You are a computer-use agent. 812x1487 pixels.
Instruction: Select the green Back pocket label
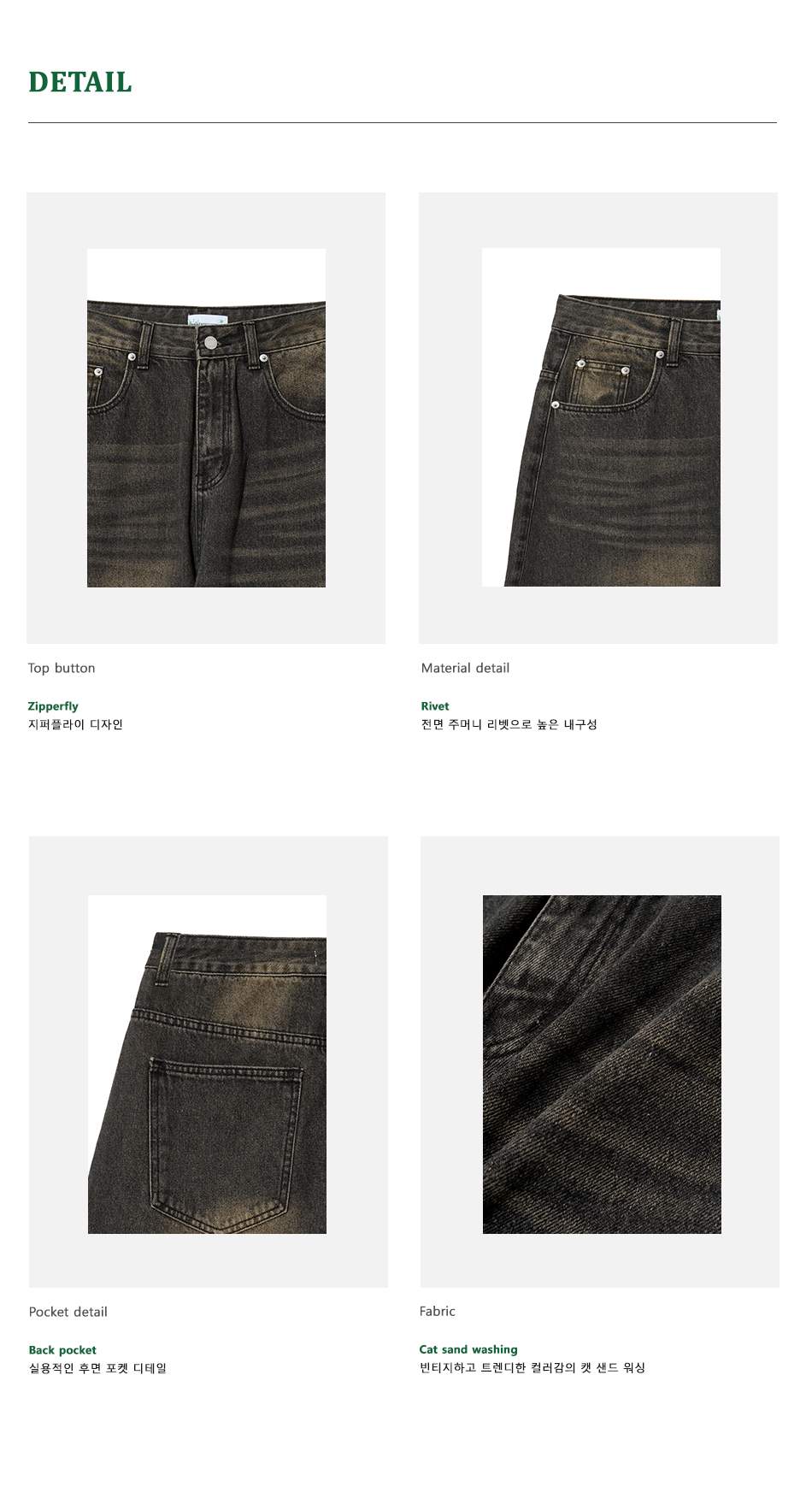(62, 1350)
